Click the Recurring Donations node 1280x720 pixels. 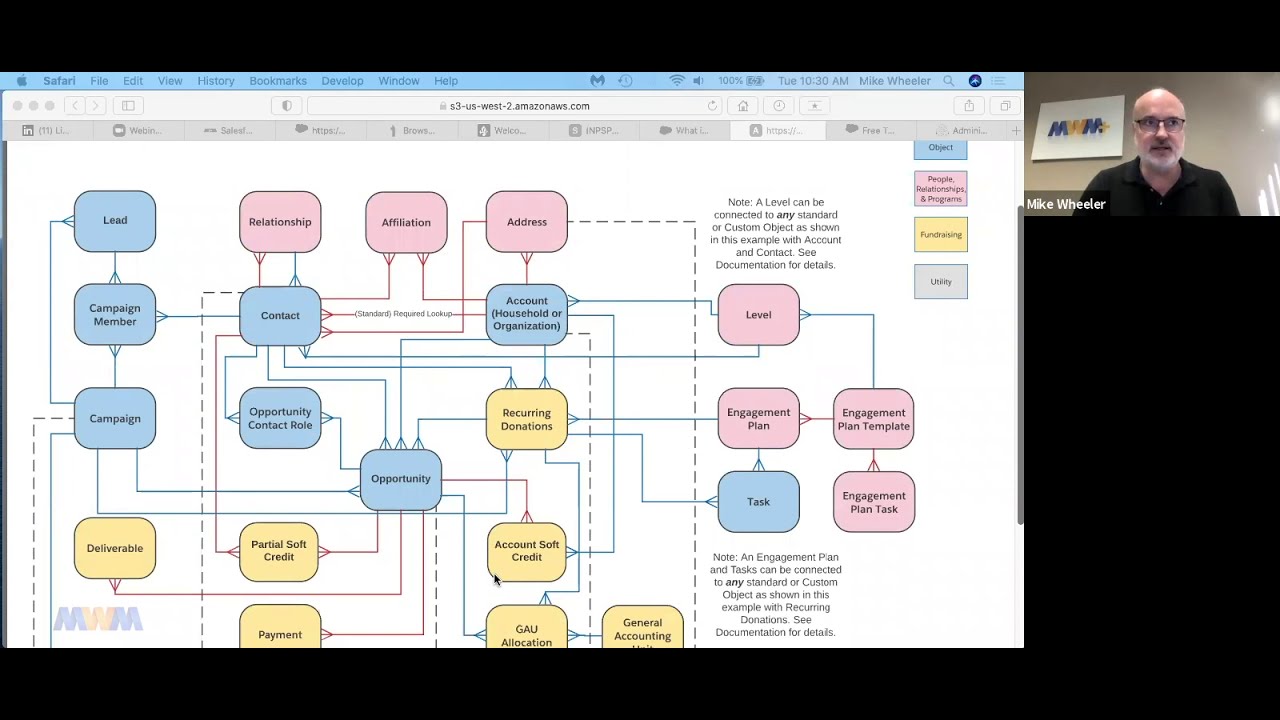click(x=527, y=420)
